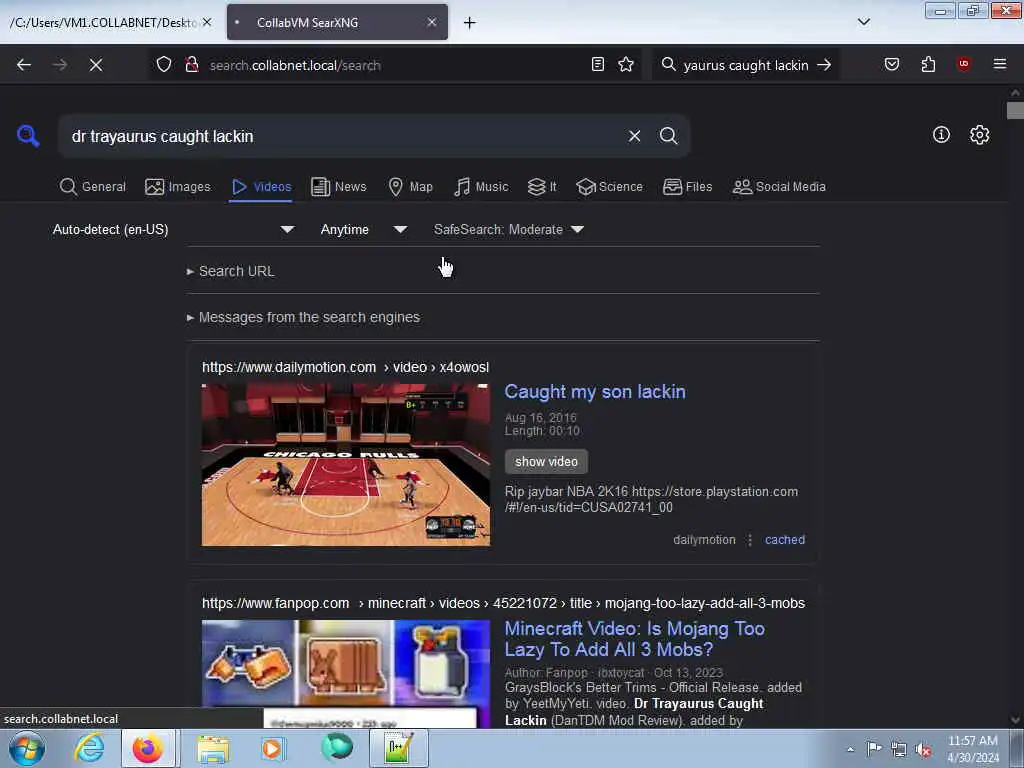1024x768 pixels.
Task: Open SearXNG preferences gear
Action: click(x=980, y=135)
